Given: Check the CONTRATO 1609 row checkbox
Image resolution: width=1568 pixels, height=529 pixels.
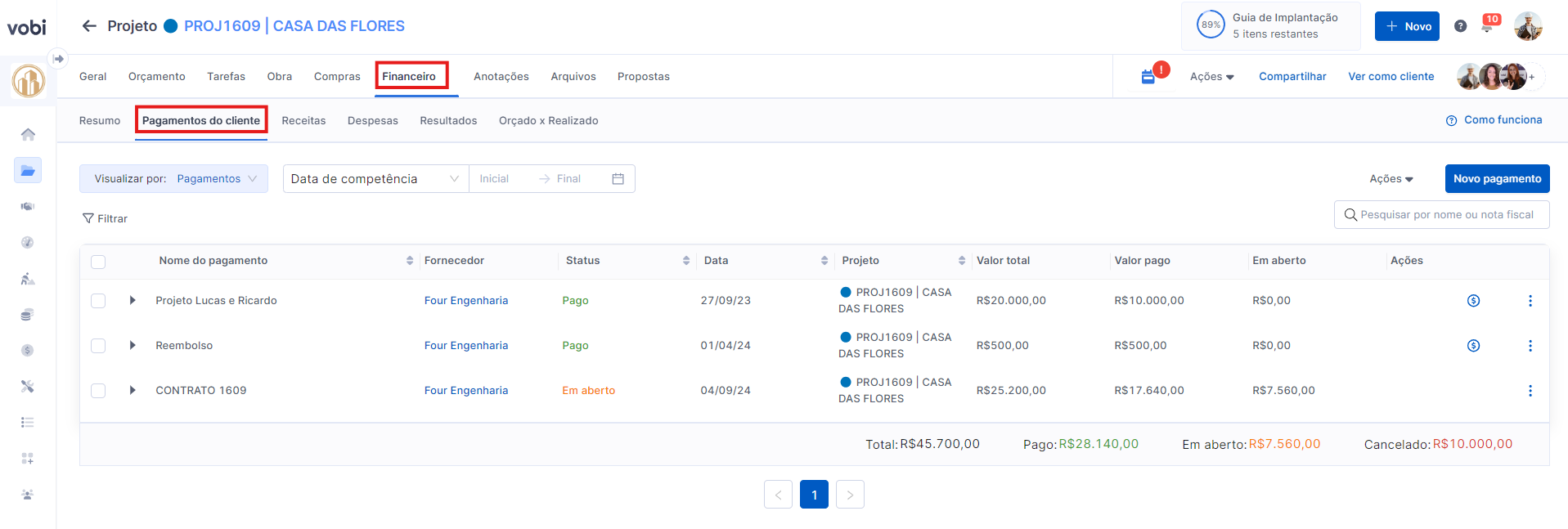Looking at the screenshot, I should pos(98,391).
